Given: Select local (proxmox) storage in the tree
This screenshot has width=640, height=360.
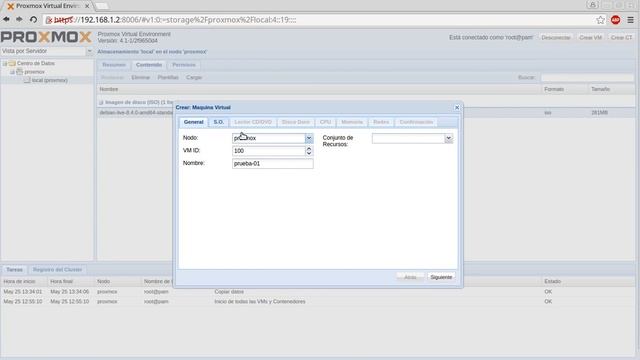Looking at the screenshot, I should (x=49, y=80).
